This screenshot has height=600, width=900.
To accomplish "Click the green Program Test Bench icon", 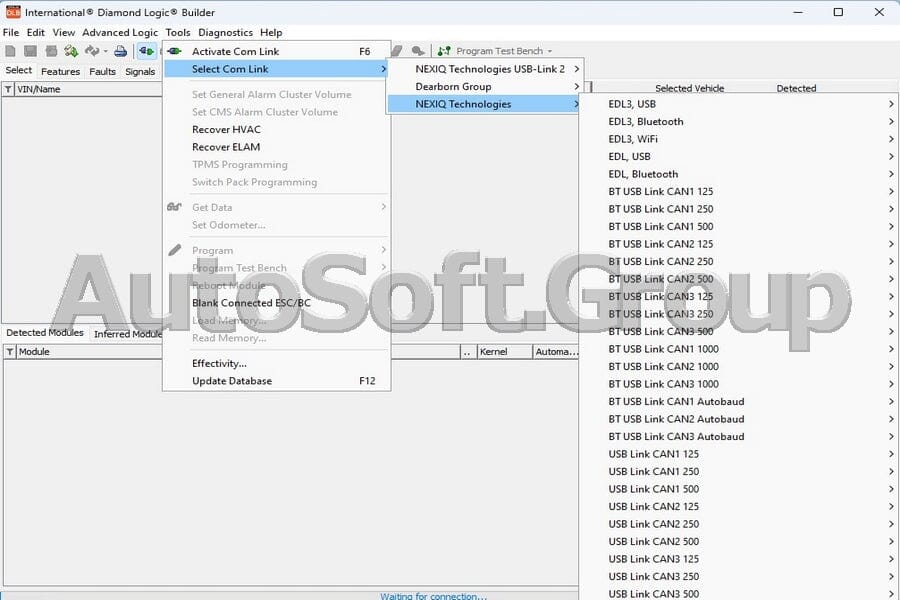I will click(444, 50).
